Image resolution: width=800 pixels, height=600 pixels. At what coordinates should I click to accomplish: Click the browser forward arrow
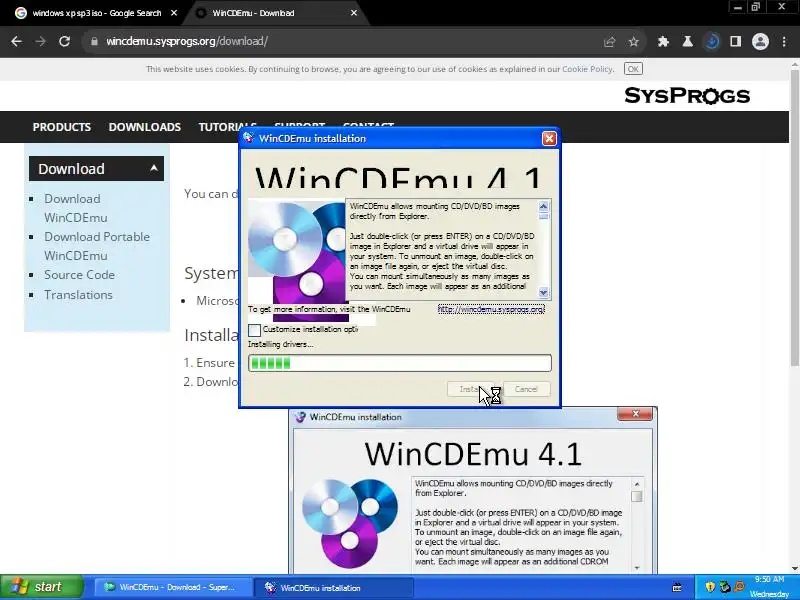(40, 41)
